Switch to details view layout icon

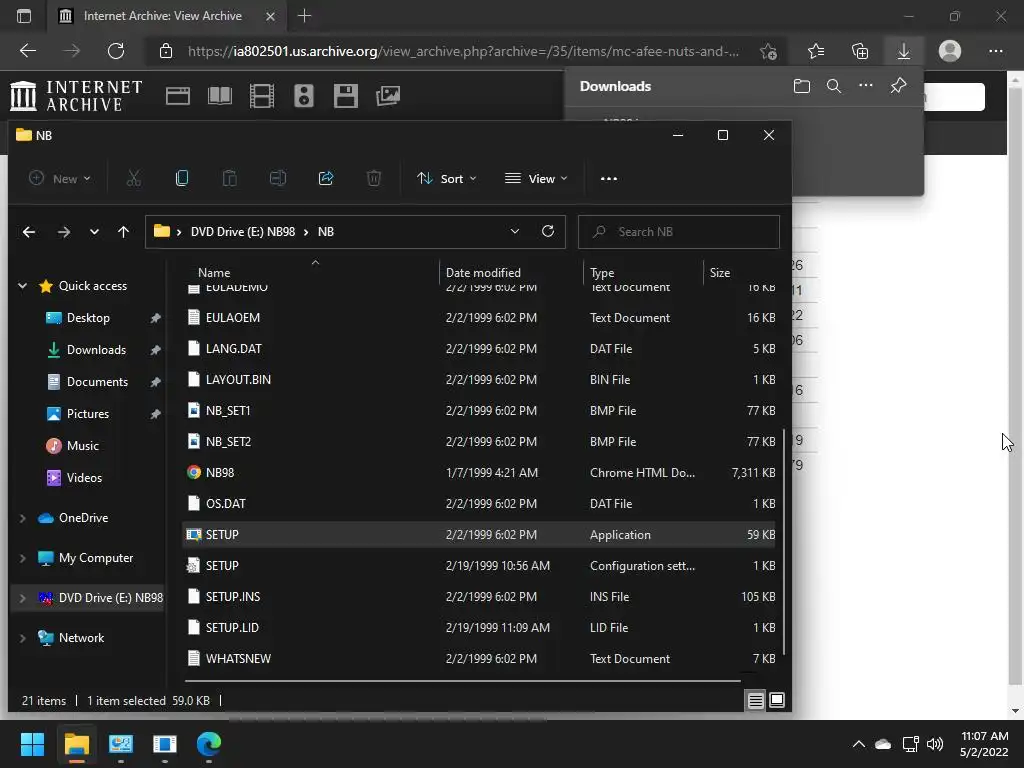756,700
